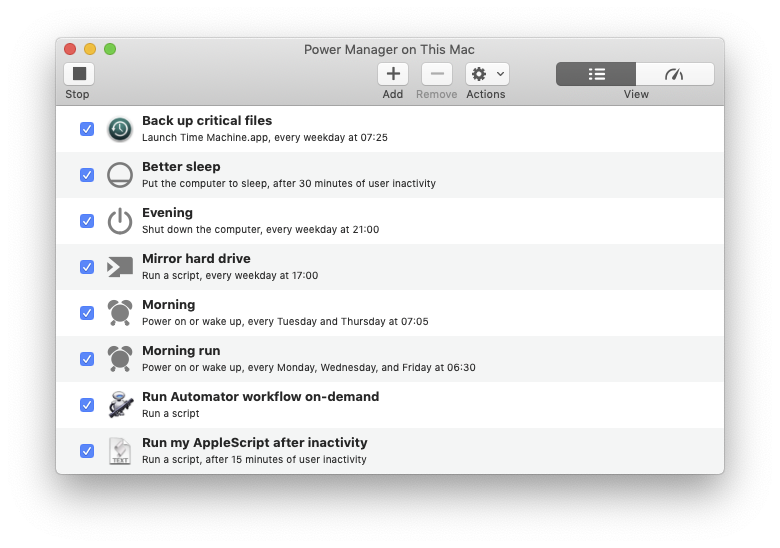Click the Stop button in toolbar
The height and width of the screenshot is (548, 780).
point(79,74)
